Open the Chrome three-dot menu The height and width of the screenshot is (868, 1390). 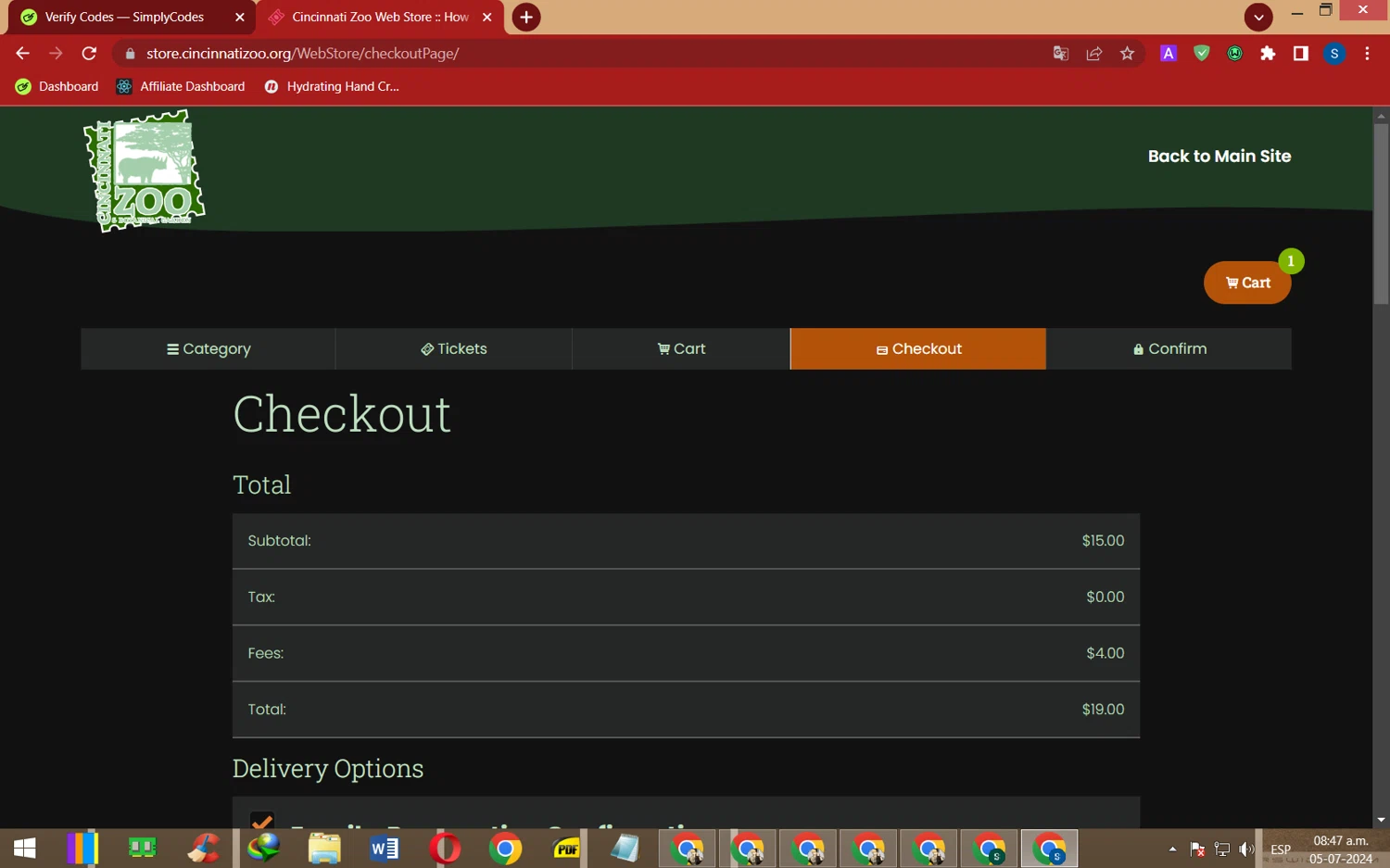pos(1367,54)
